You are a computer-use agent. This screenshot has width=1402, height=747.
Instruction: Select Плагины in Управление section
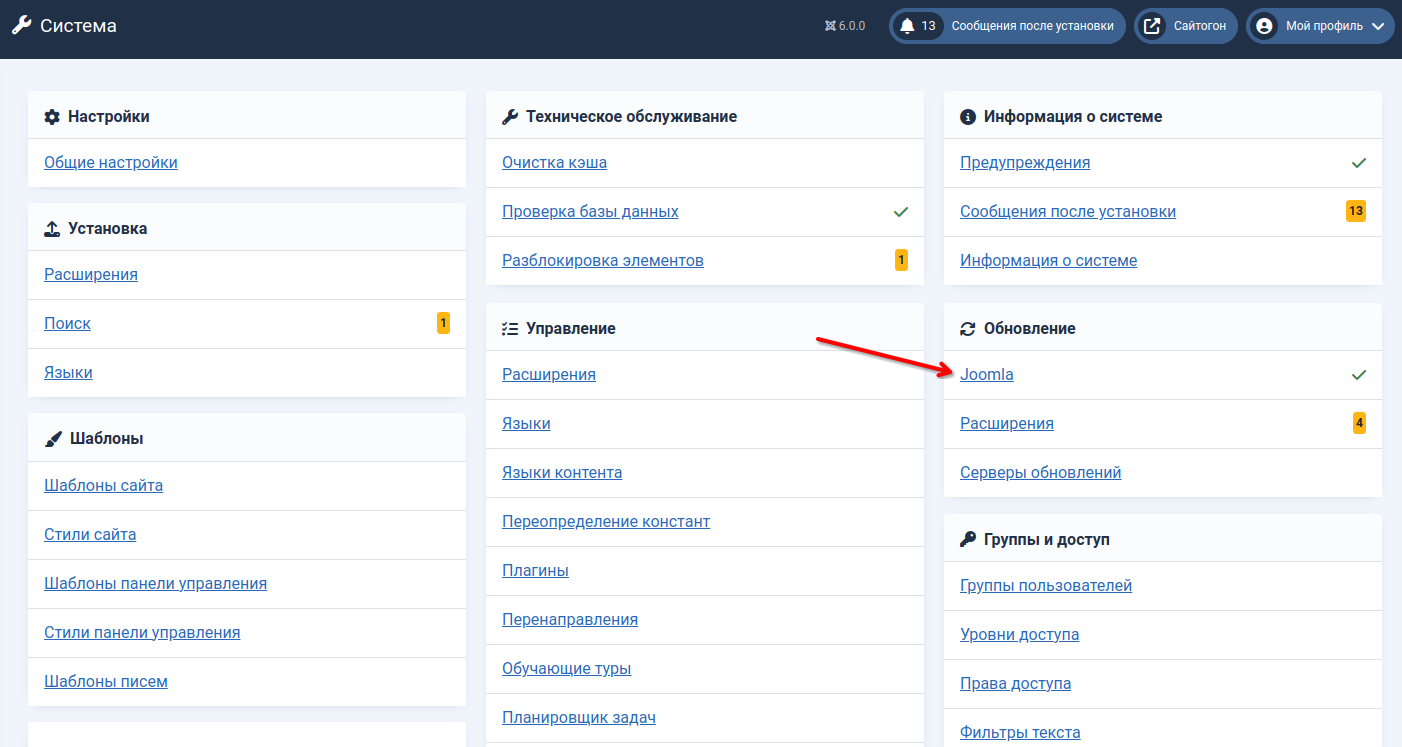click(x=535, y=571)
